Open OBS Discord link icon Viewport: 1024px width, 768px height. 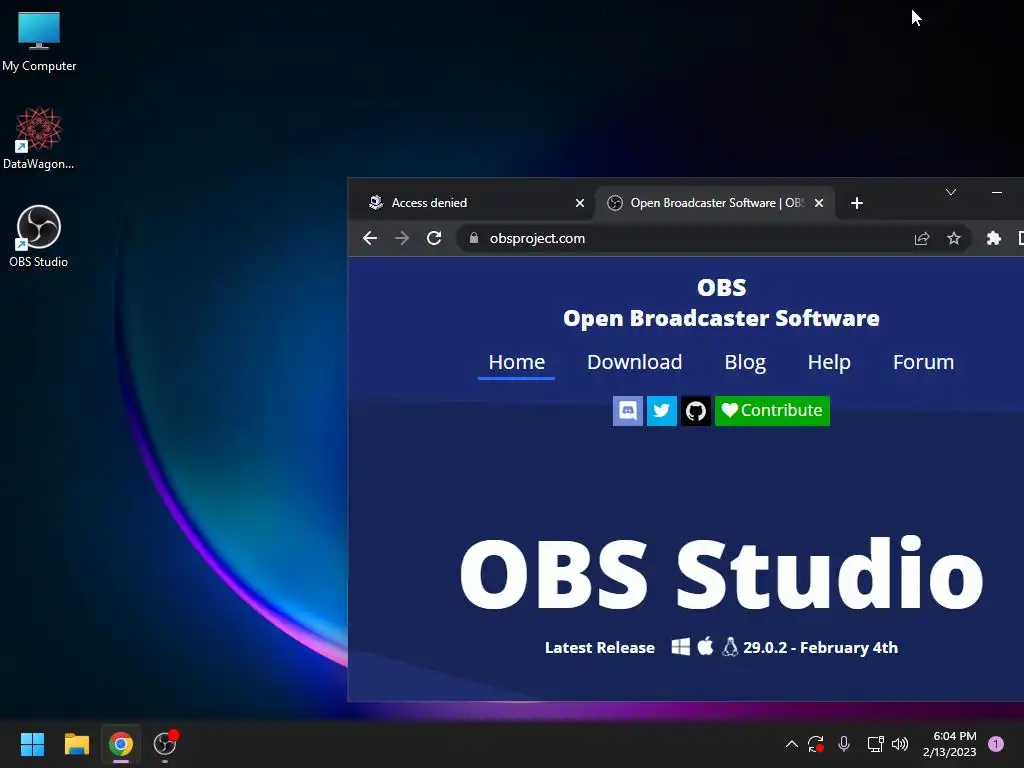coord(628,411)
